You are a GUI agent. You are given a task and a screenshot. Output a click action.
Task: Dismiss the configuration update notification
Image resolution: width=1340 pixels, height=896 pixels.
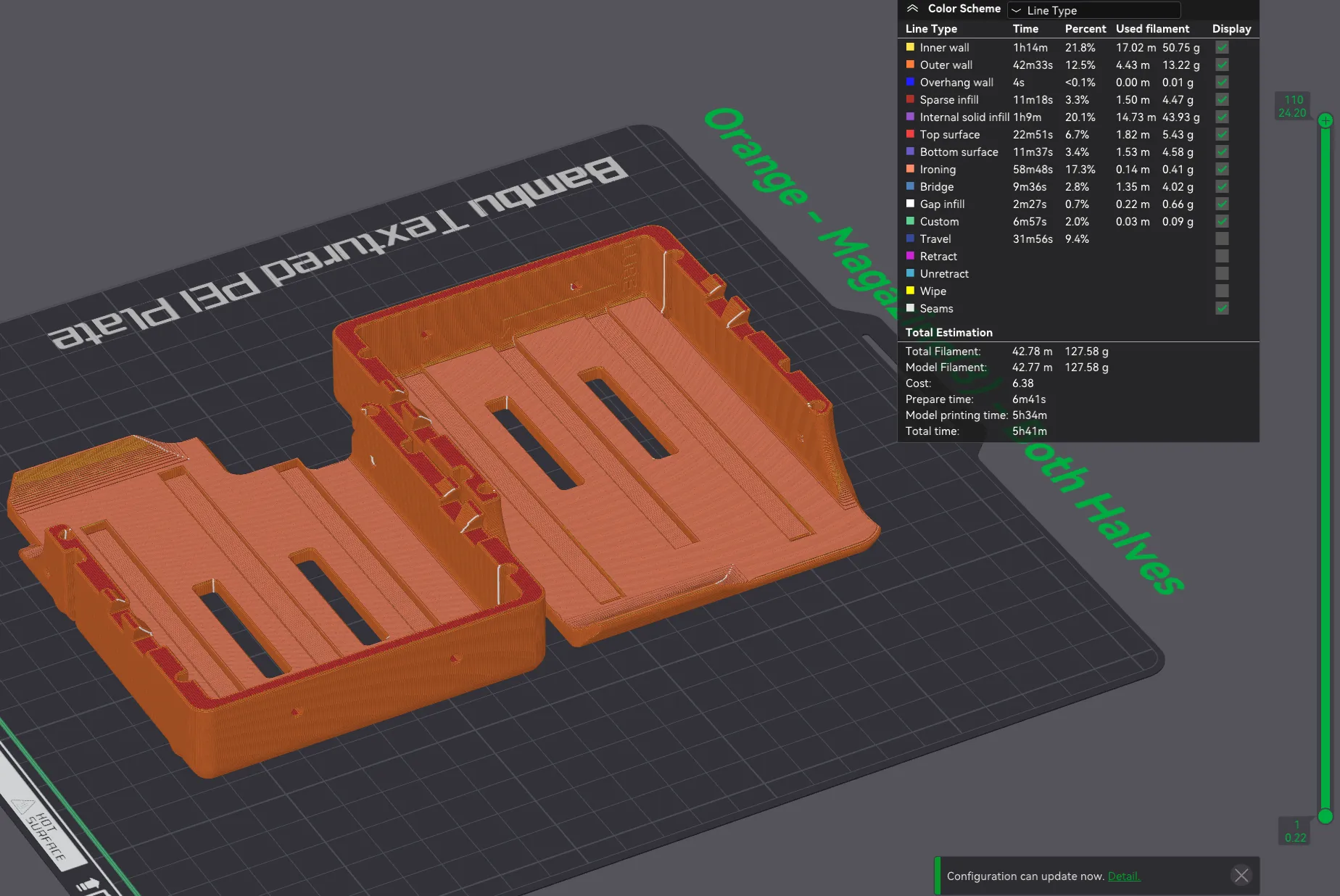[1241, 876]
